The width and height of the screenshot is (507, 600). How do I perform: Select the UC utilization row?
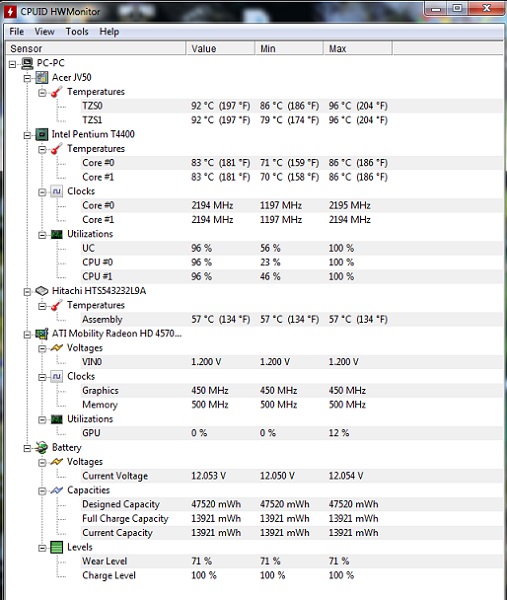[291, 248]
